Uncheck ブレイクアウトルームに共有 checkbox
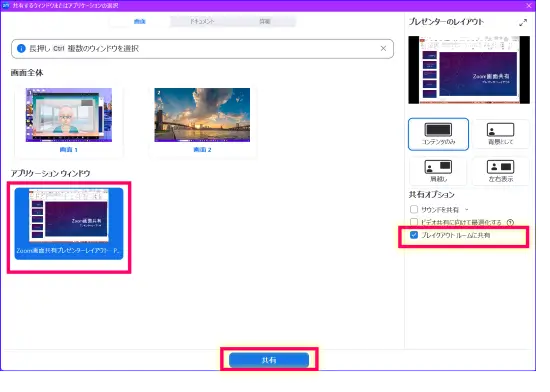Viewport: 550px width, 392px height. coord(414,235)
